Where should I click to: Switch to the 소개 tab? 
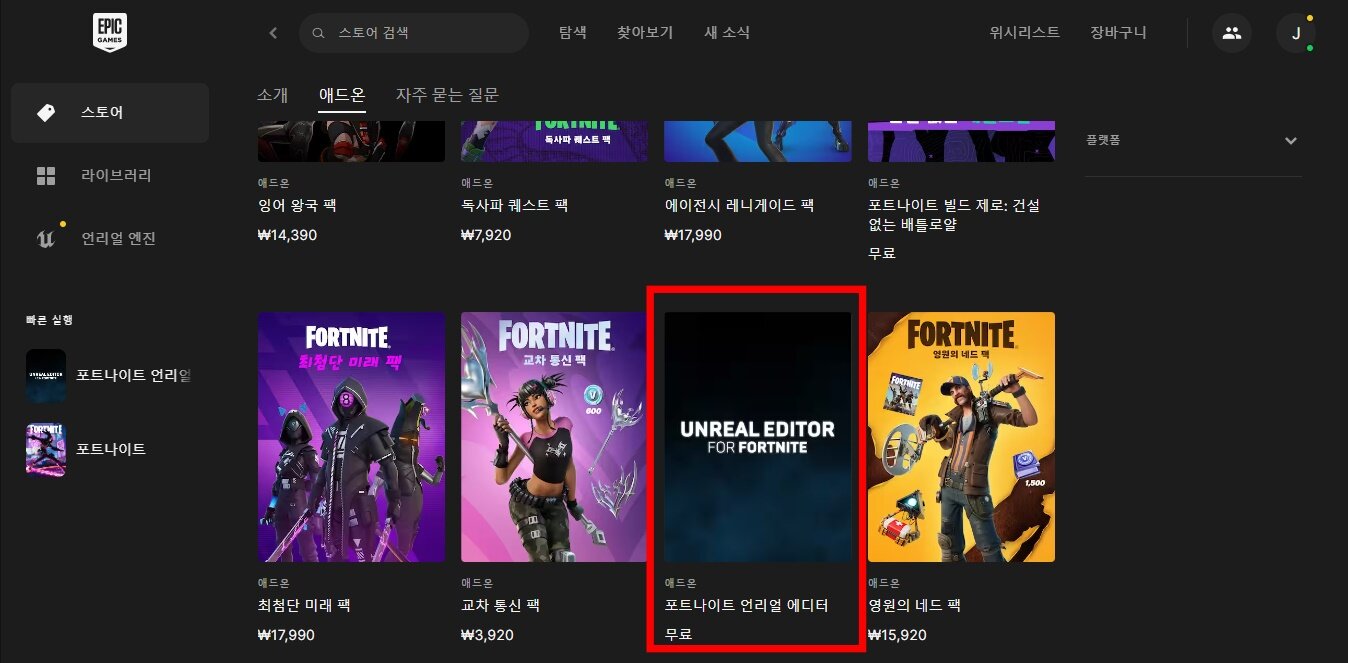click(x=272, y=95)
